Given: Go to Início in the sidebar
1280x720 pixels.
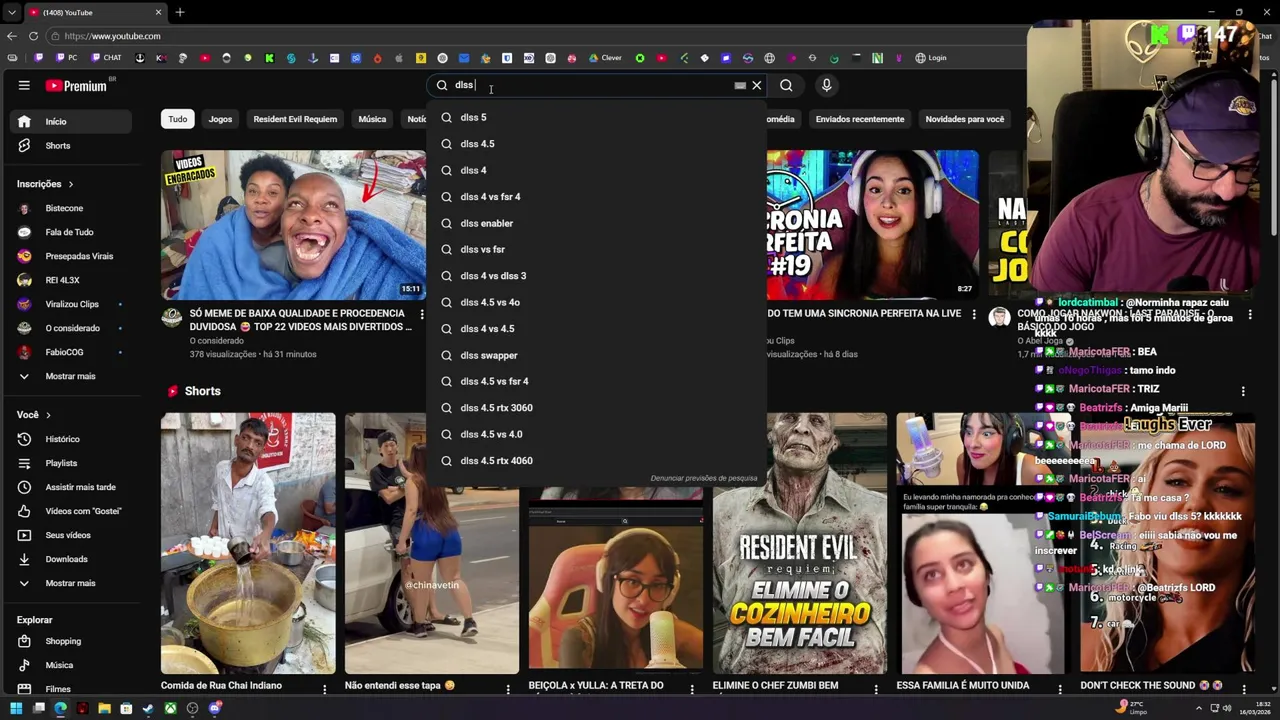Looking at the screenshot, I should [x=70, y=122].
